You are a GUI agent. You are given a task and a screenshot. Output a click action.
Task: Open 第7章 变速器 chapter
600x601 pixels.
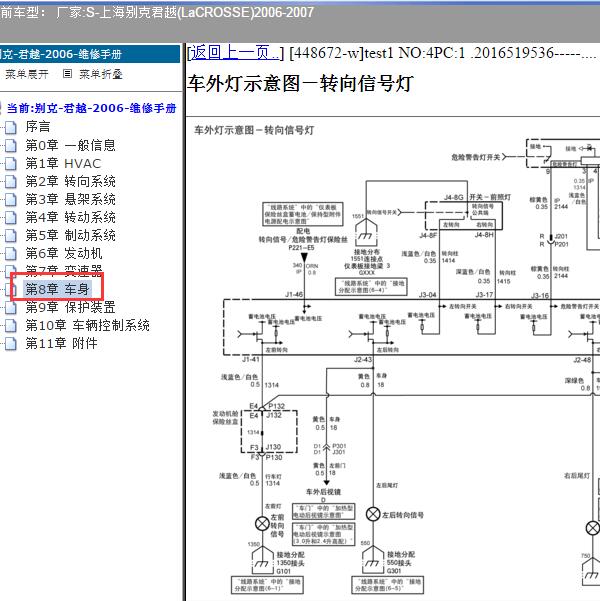coord(64,270)
